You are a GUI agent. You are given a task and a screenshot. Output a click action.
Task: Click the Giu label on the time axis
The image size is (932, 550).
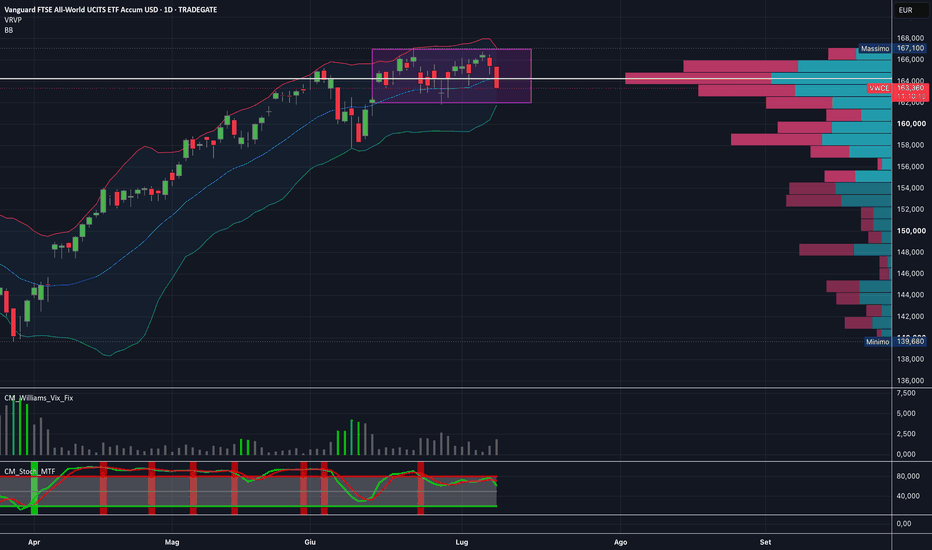click(310, 542)
